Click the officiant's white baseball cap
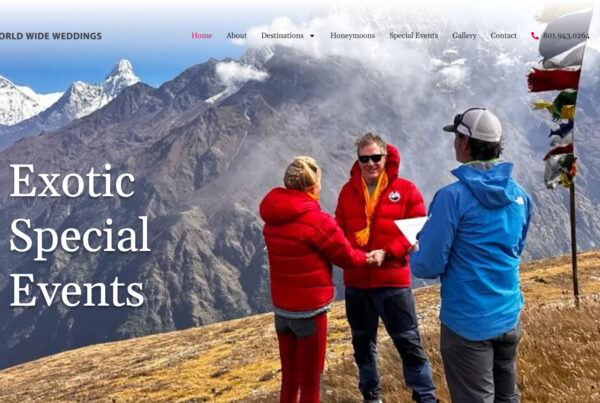This screenshot has width=600, height=403. (473, 125)
